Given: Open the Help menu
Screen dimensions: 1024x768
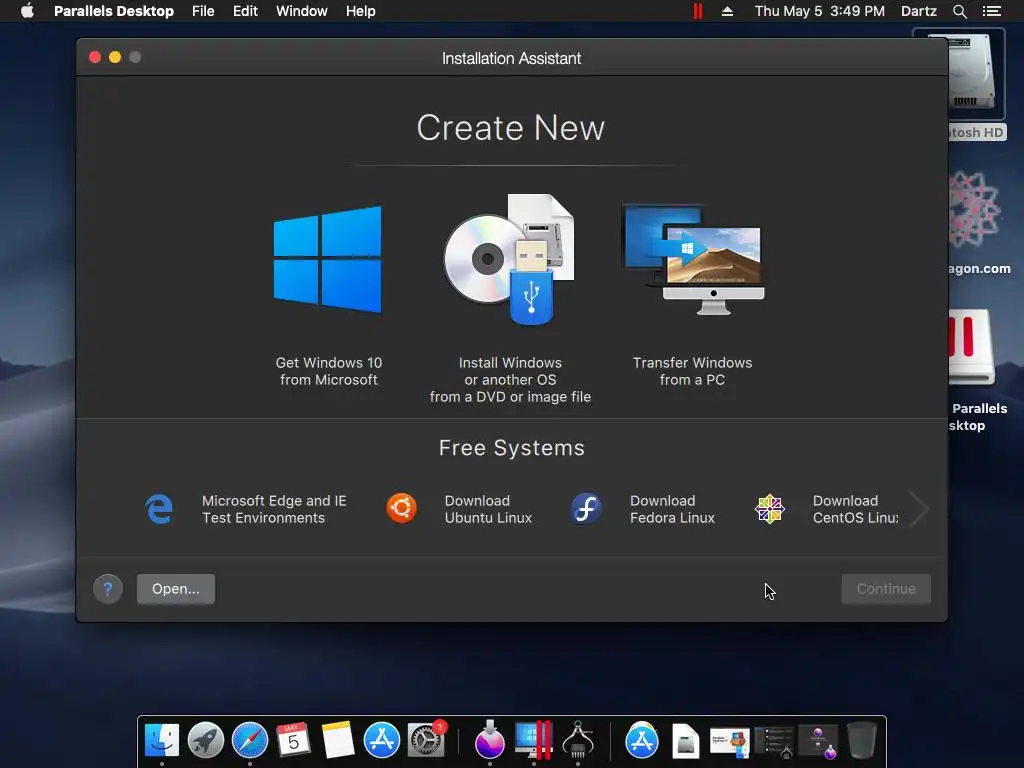Looking at the screenshot, I should pyautogui.click(x=360, y=11).
